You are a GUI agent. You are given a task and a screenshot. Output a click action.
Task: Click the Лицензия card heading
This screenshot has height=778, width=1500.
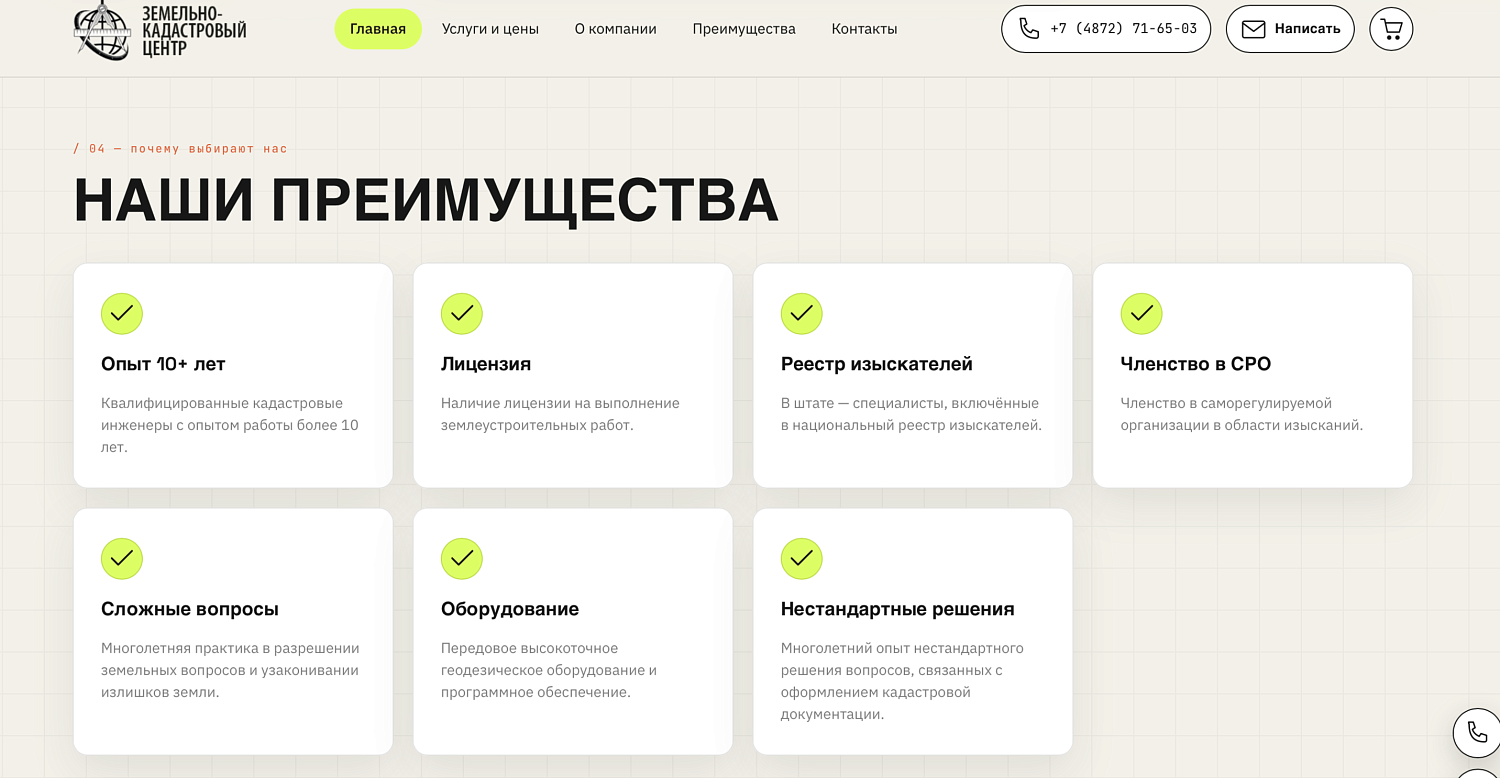[486, 364]
